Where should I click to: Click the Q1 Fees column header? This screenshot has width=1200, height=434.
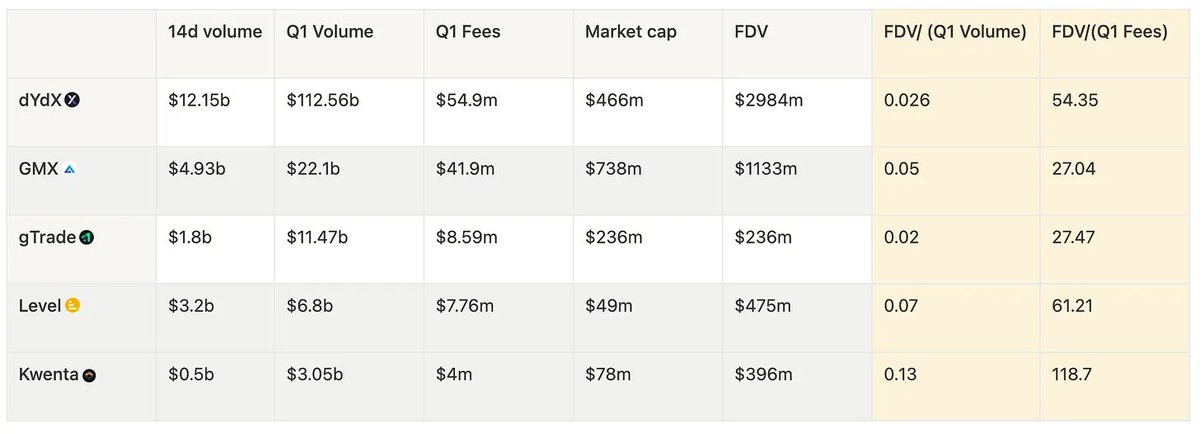pos(468,32)
